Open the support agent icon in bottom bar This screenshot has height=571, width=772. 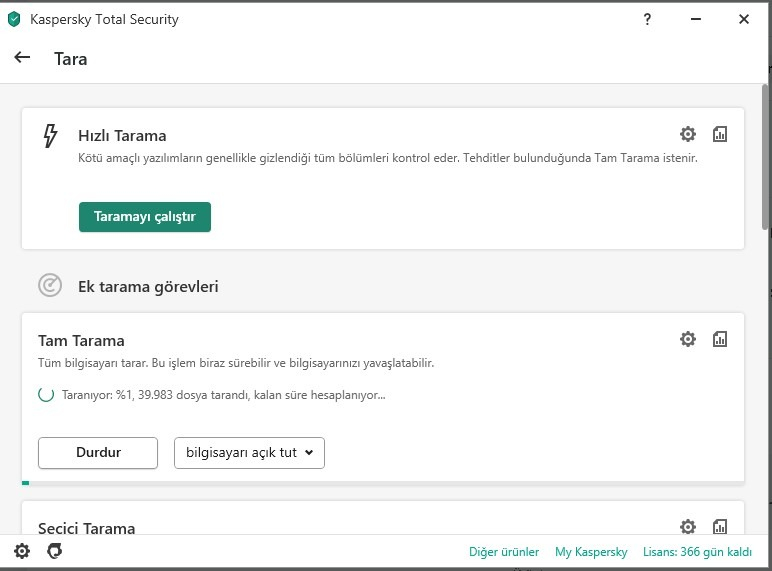[x=55, y=551]
